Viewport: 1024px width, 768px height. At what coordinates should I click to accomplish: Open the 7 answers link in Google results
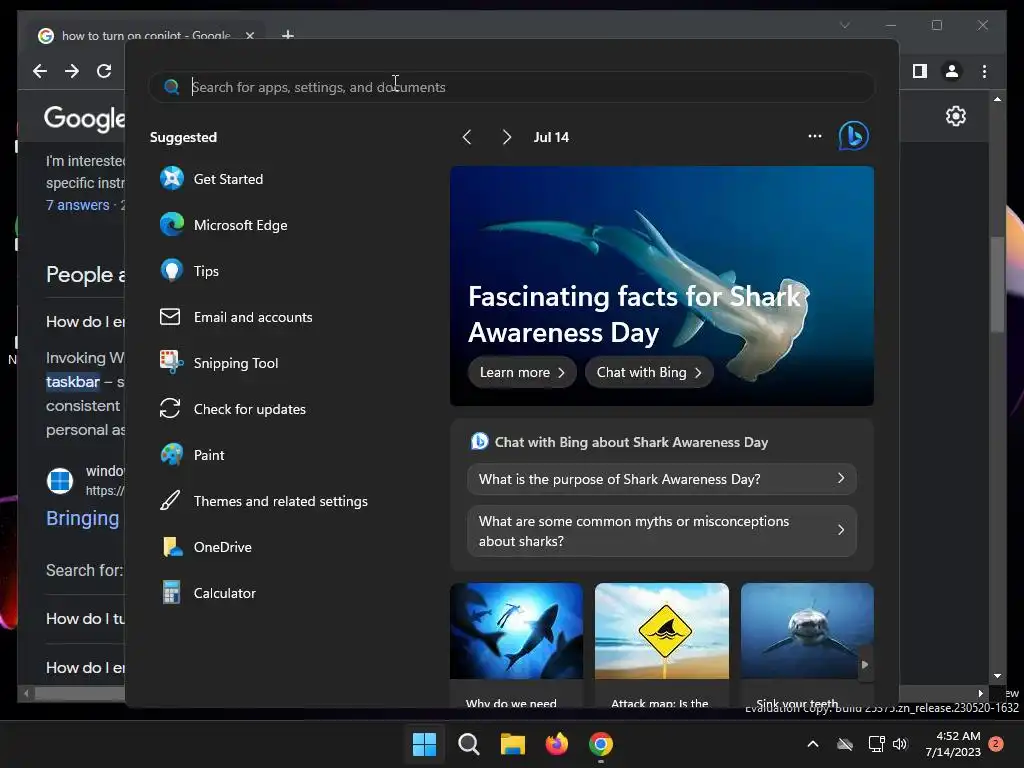[x=78, y=204]
